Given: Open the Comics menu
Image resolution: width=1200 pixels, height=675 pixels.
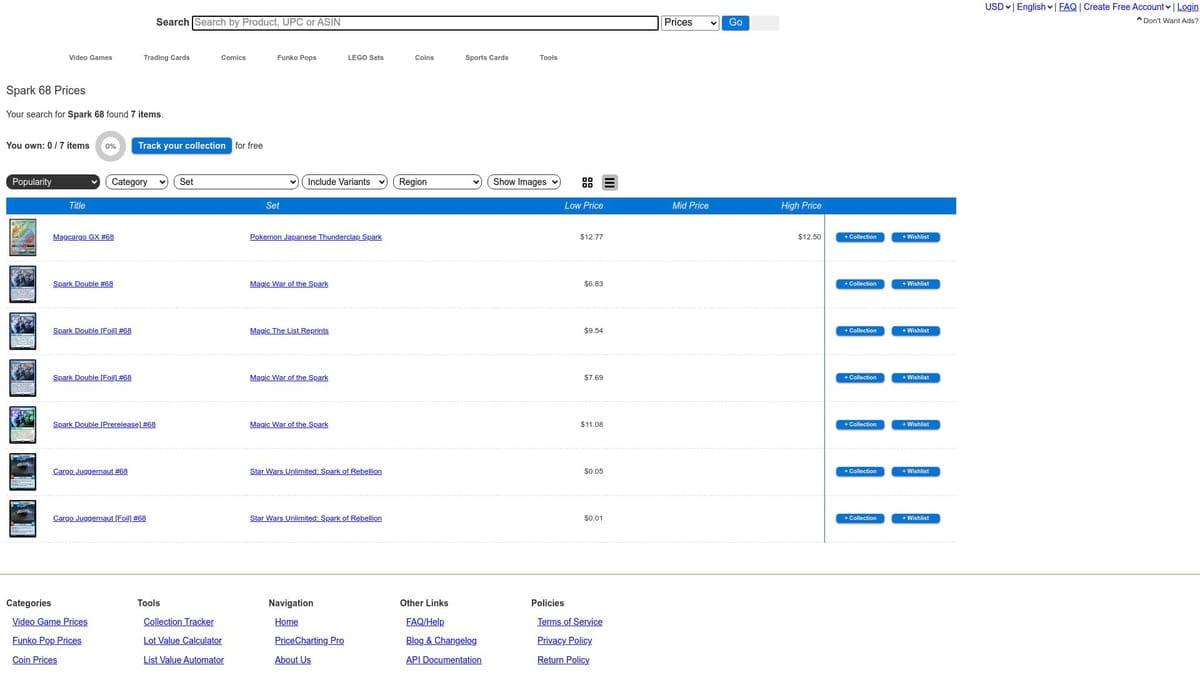Looking at the screenshot, I should tap(233, 58).
